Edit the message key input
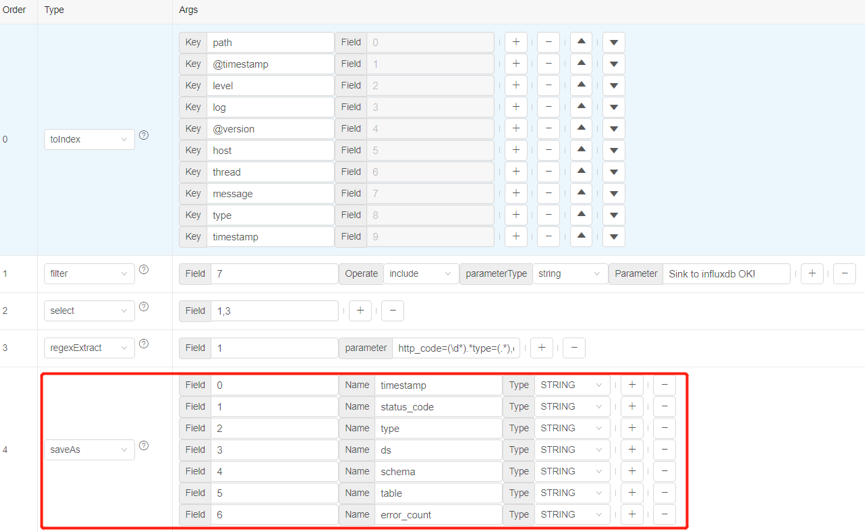Screen dimensions: 865x532 click(270, 193)
